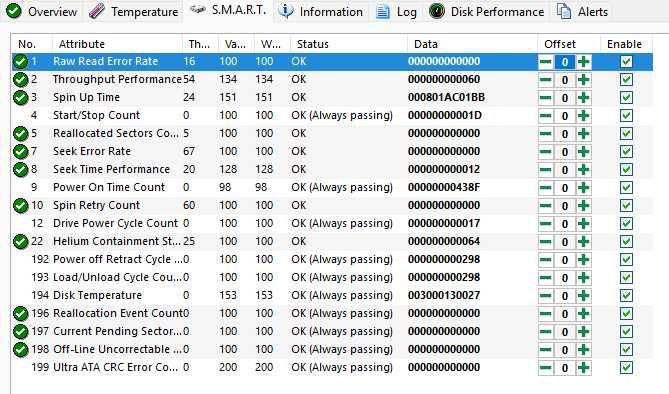Sort by the Status column header
Screen dimensions: 669x394
349,44
